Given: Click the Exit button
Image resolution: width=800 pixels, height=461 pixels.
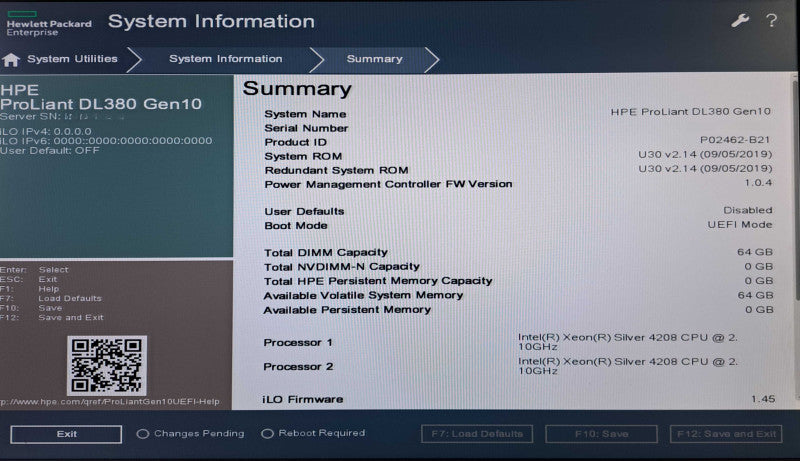Looking at the screenshot, I should [x=66, y=434].
